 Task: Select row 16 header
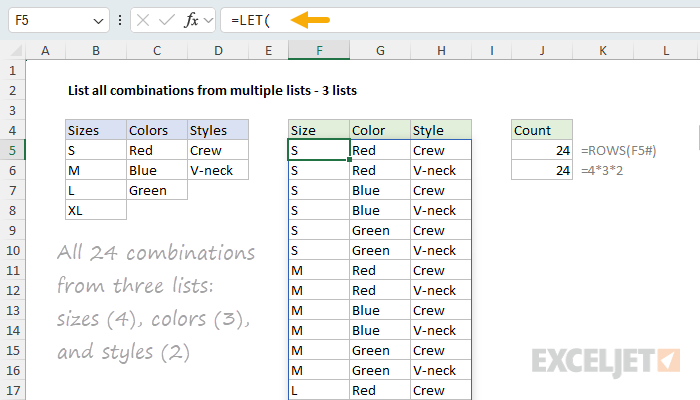(12, 371)
